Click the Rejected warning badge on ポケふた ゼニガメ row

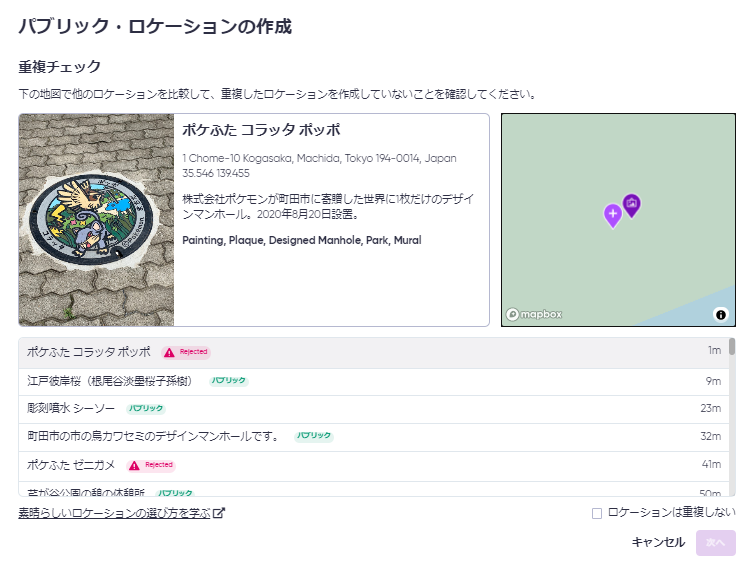pos(151,465)
